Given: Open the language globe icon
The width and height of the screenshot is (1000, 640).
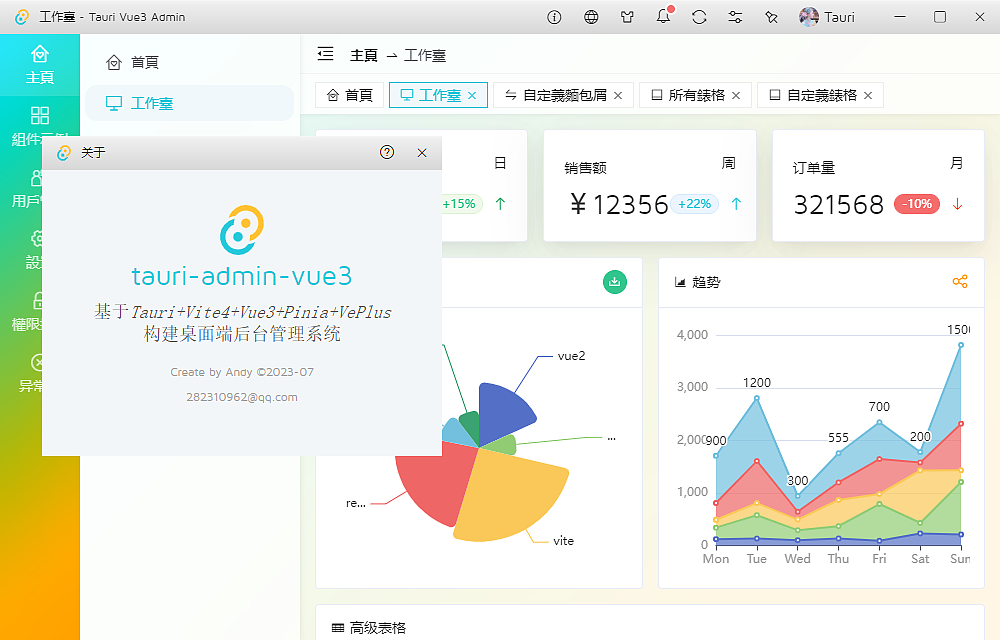Looking at the screenshot, I should (590, 17).
